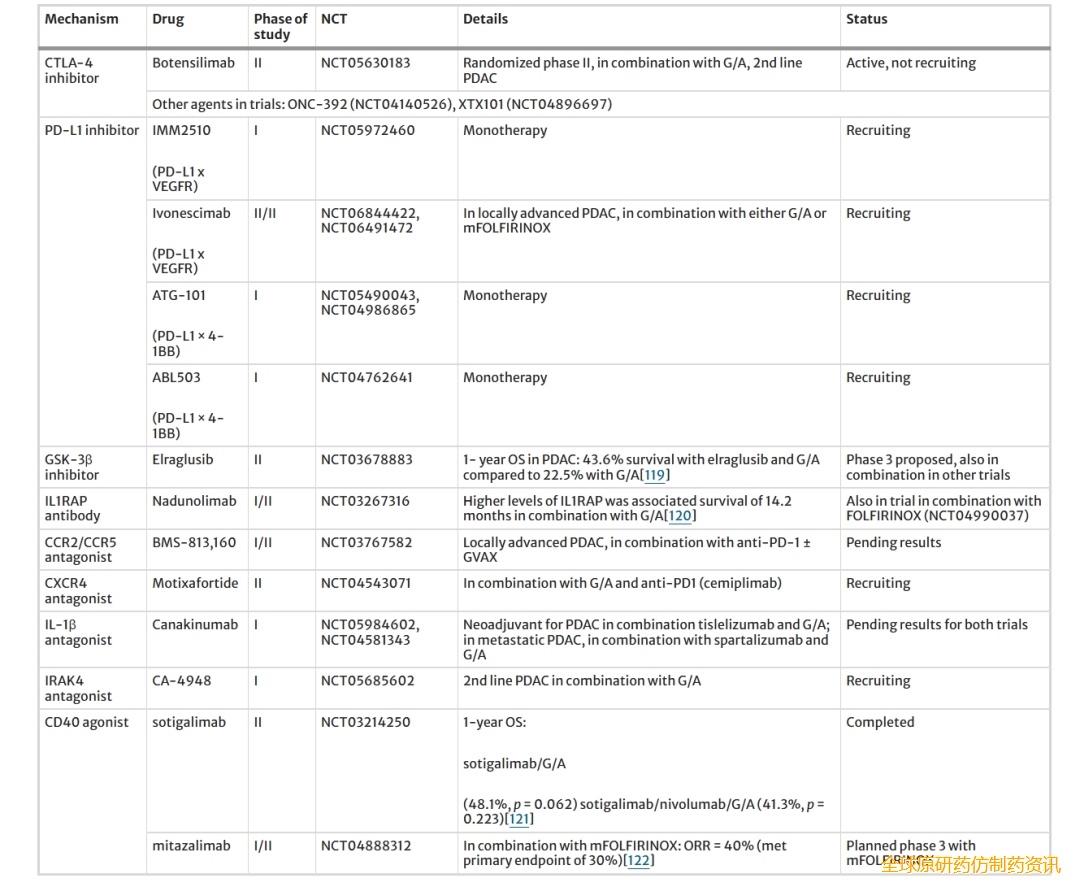Click the Details column header
The width and height of the screenshot is (1080, 887).
[485, 19]
